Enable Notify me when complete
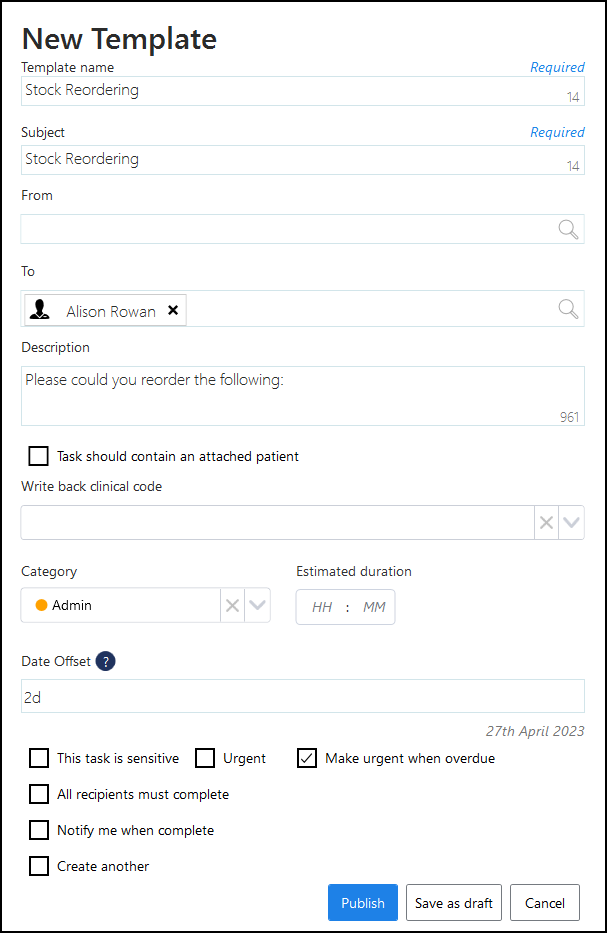Image resolution: width=607 pixels, height=933 pixels. (x=39, y=830)
